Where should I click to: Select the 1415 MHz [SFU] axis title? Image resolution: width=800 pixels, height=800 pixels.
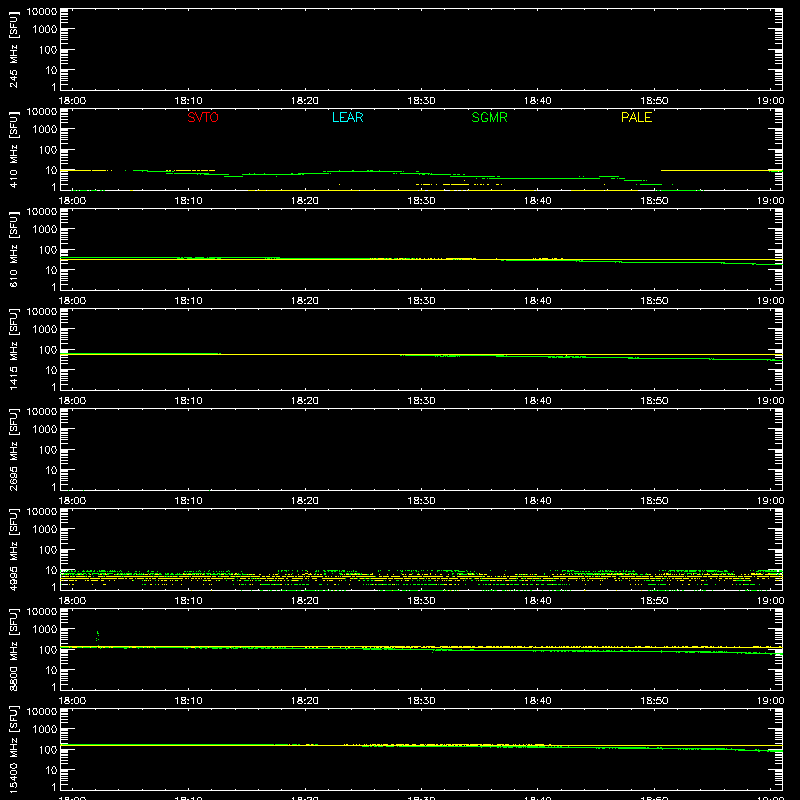tap(13, 349)
